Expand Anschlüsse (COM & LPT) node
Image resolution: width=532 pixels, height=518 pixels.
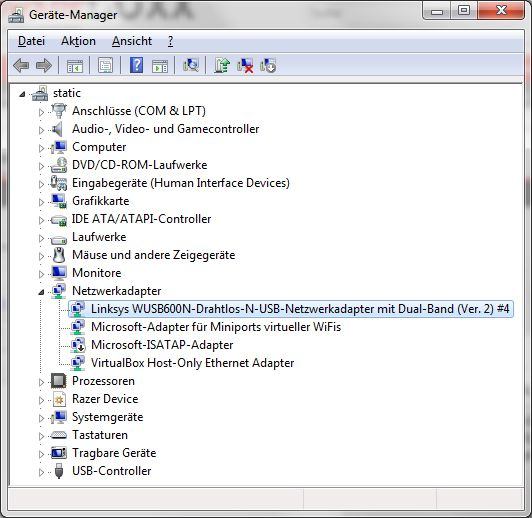(41, 112)
